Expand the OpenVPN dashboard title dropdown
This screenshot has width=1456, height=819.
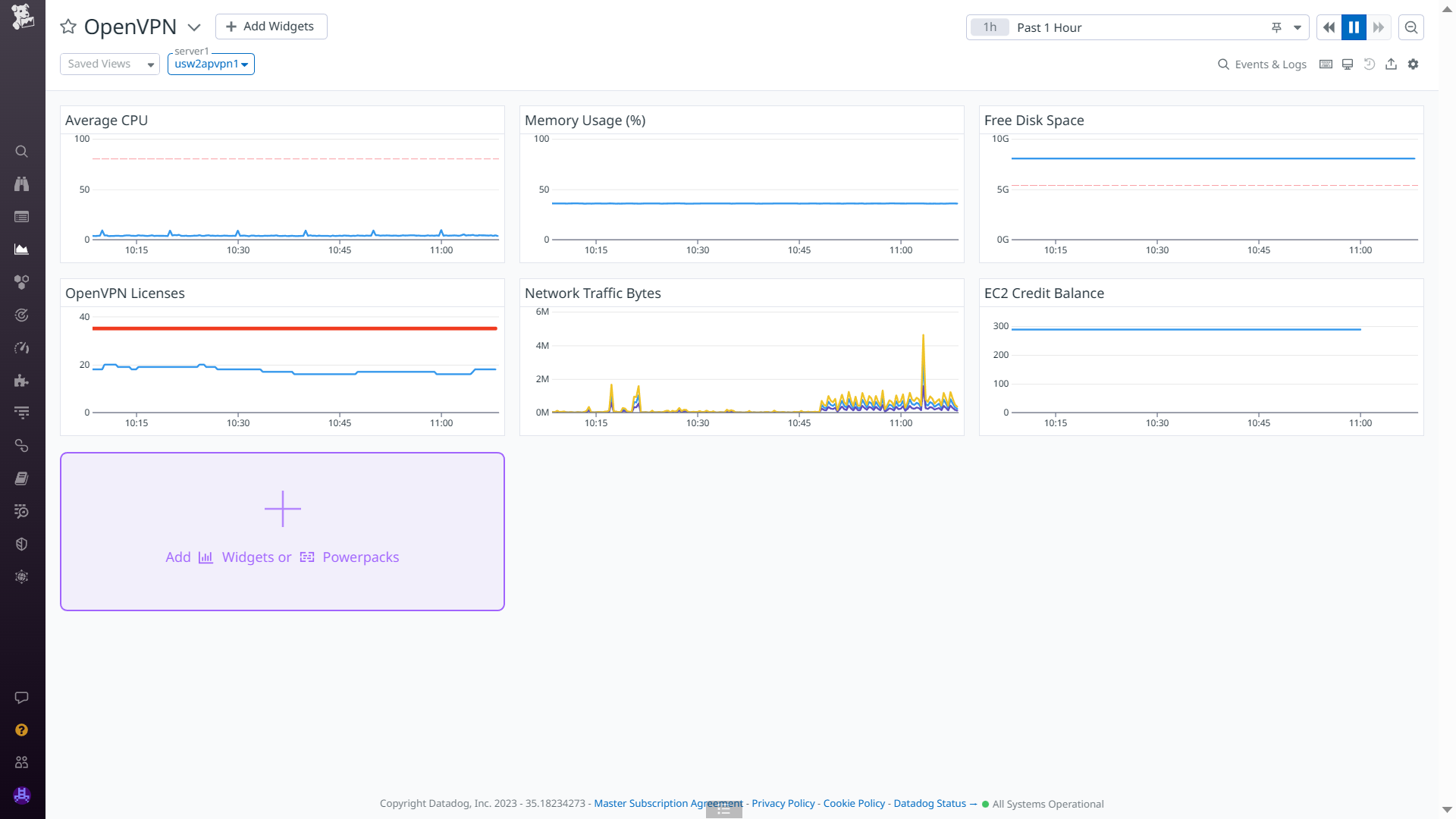pos(194,27)
